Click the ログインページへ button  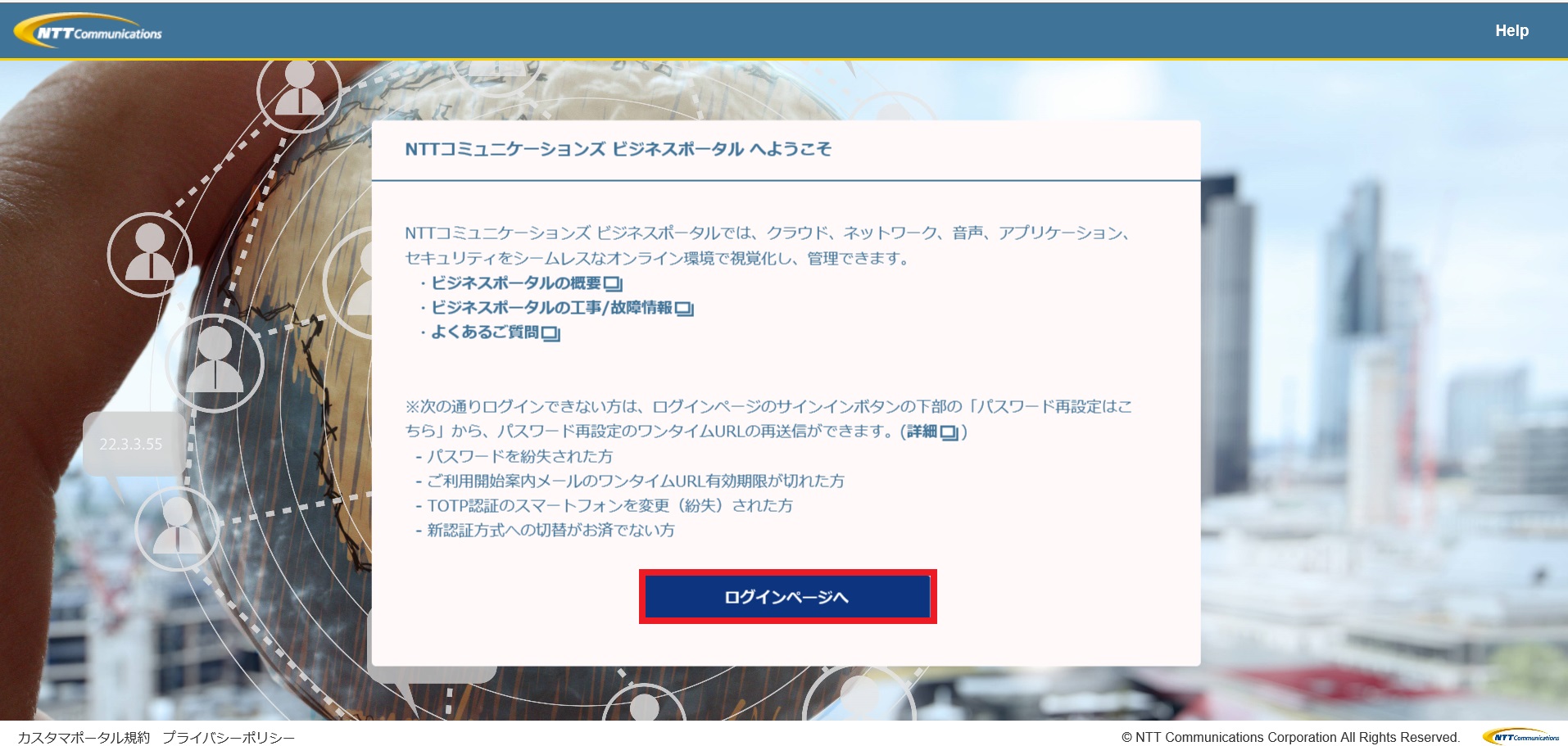click(x=787, y=597)
